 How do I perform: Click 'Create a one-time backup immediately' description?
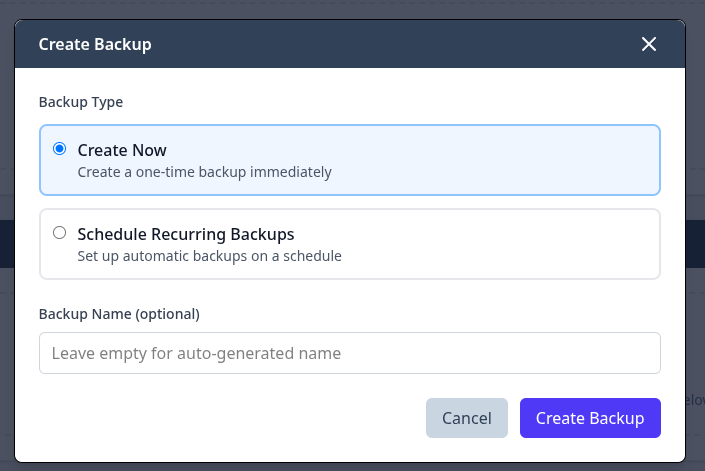(x=204, y=172)
